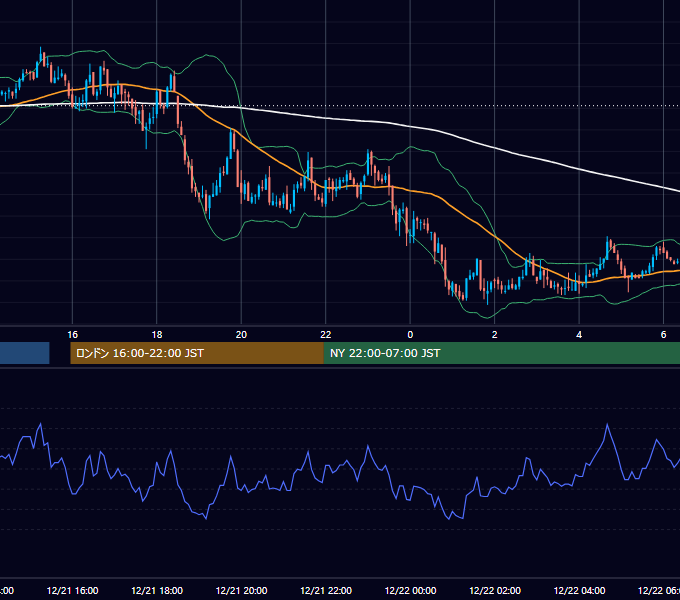Click the 6 hour label on the price chart axis
The image size is (680, 600).
[663, 335]
